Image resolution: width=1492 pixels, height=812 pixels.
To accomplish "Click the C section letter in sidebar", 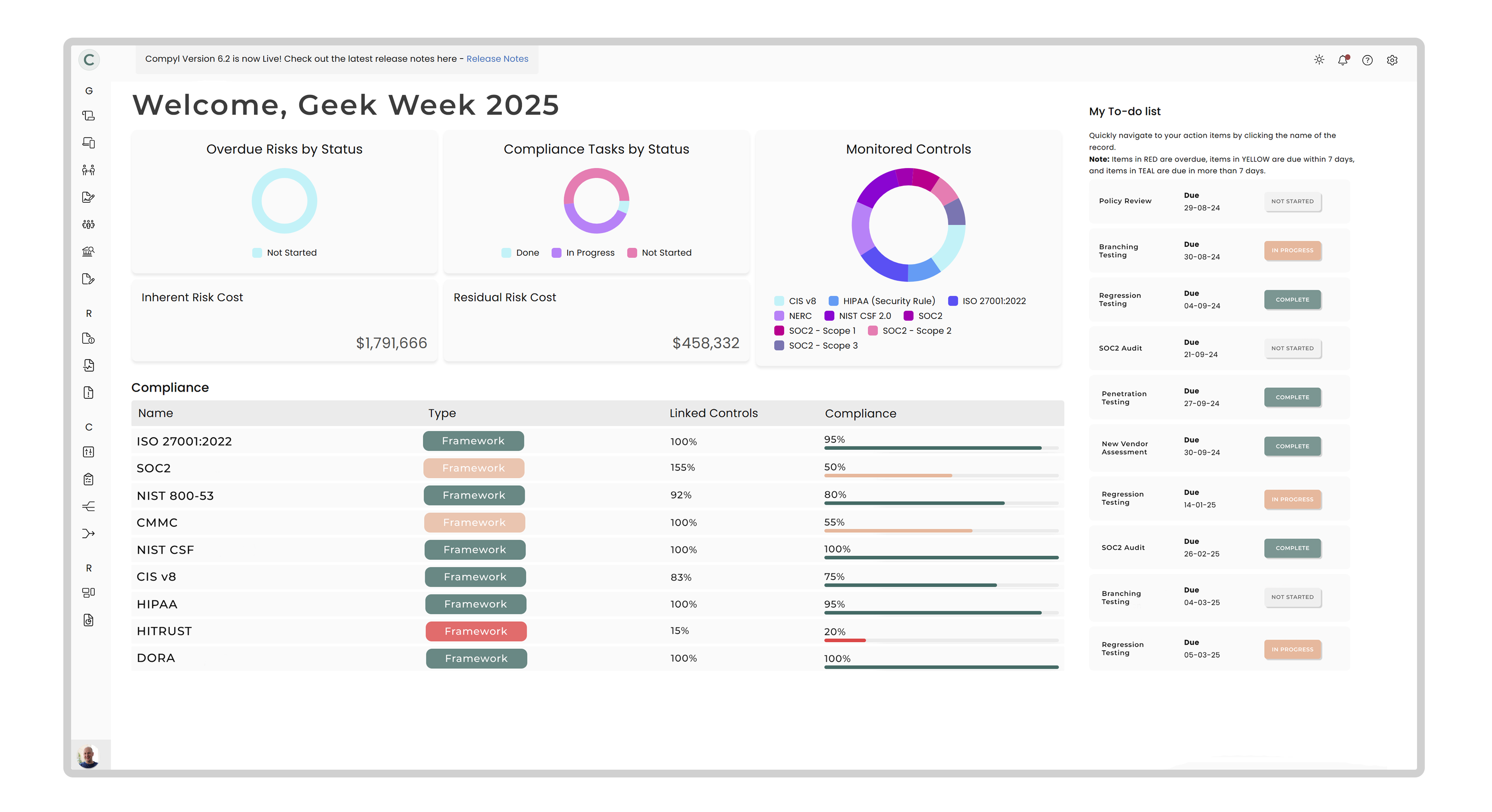I will coord(89,427).
